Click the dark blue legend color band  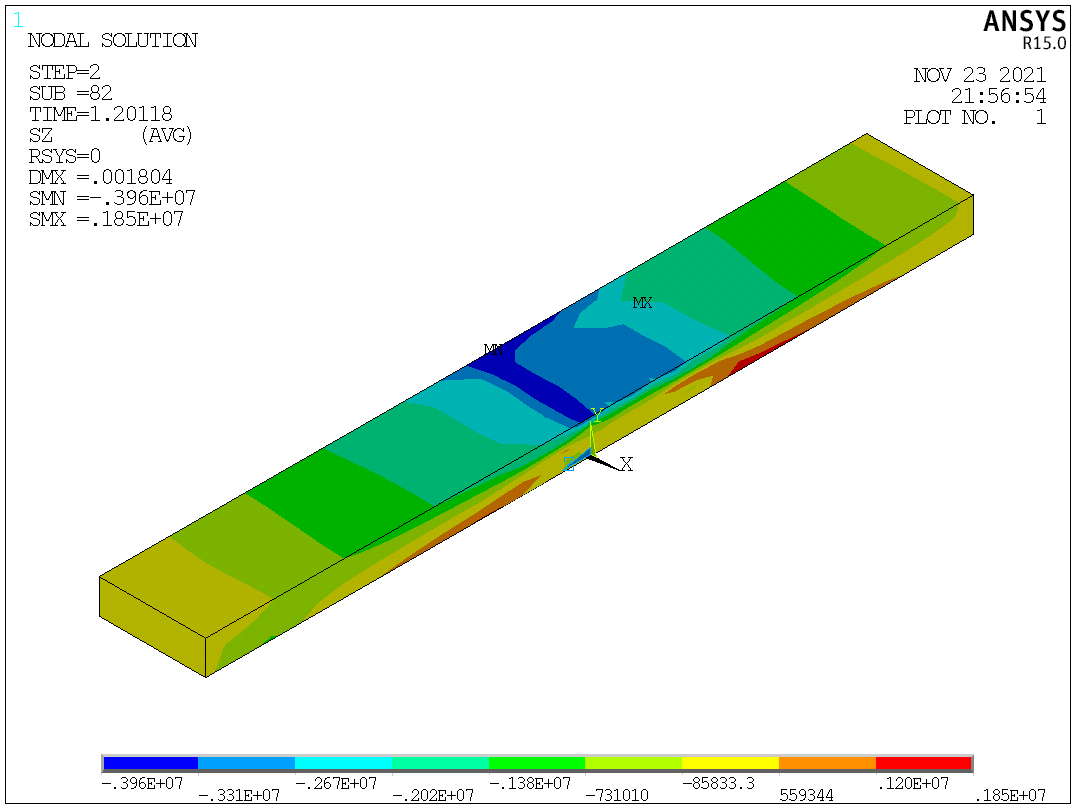click(x=150, y=764)
